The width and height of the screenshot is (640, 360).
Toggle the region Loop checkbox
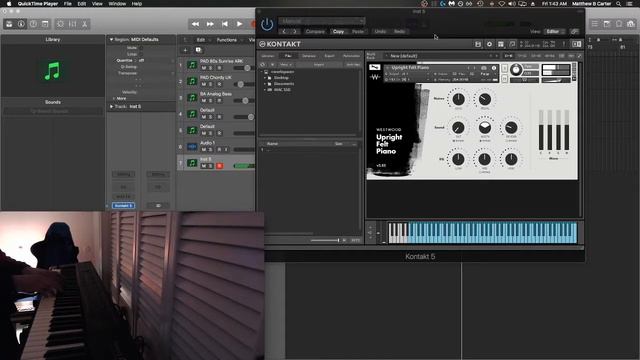click(141, 54)
